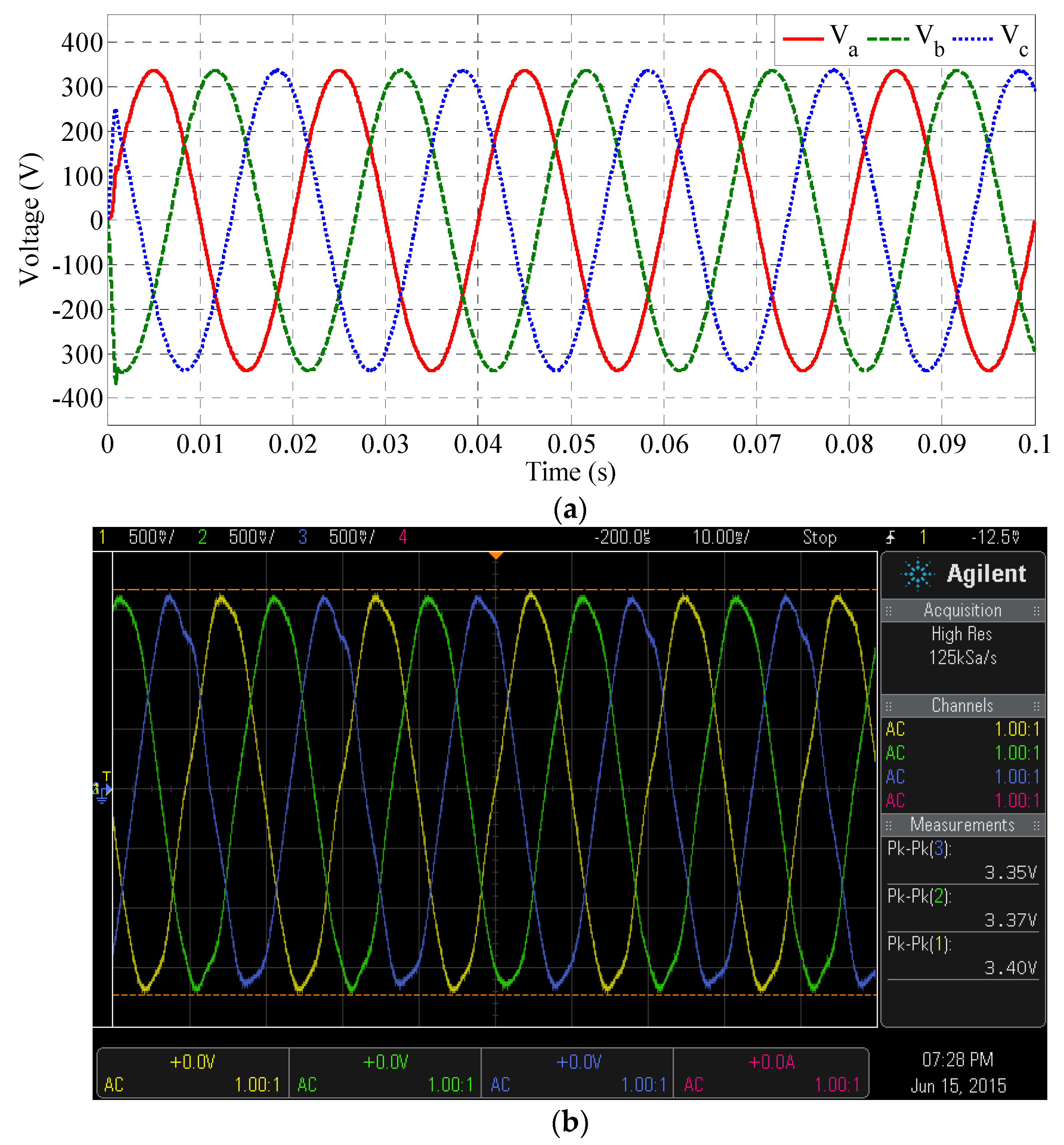The image size is (1064, 1145).
Task: Expand the Acquisition panel header
Action: click(962, 611)
